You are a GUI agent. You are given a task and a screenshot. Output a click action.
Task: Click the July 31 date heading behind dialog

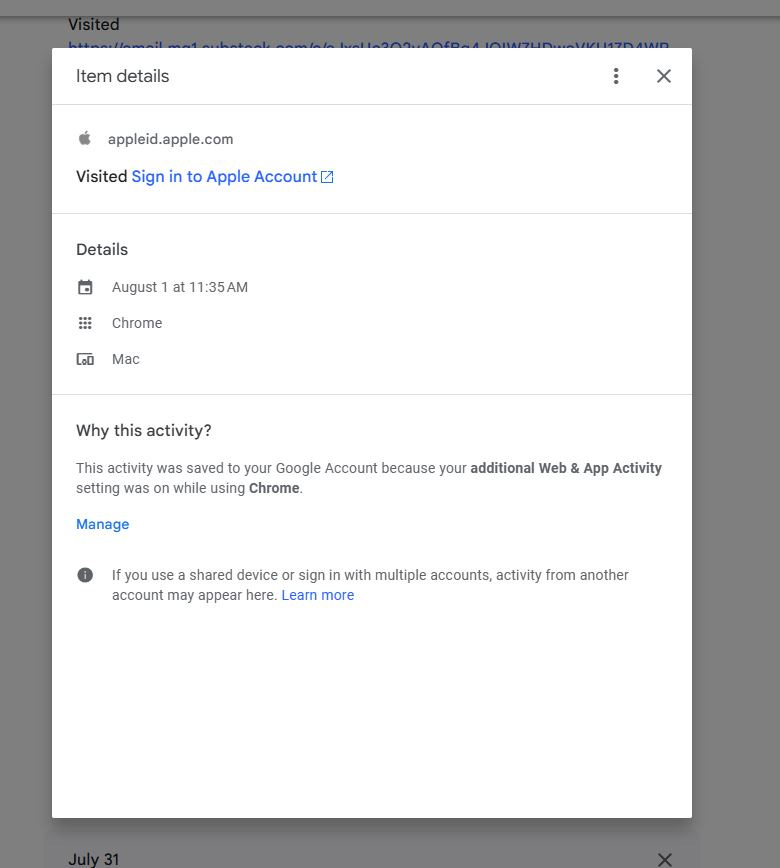(x=94, y=859)
